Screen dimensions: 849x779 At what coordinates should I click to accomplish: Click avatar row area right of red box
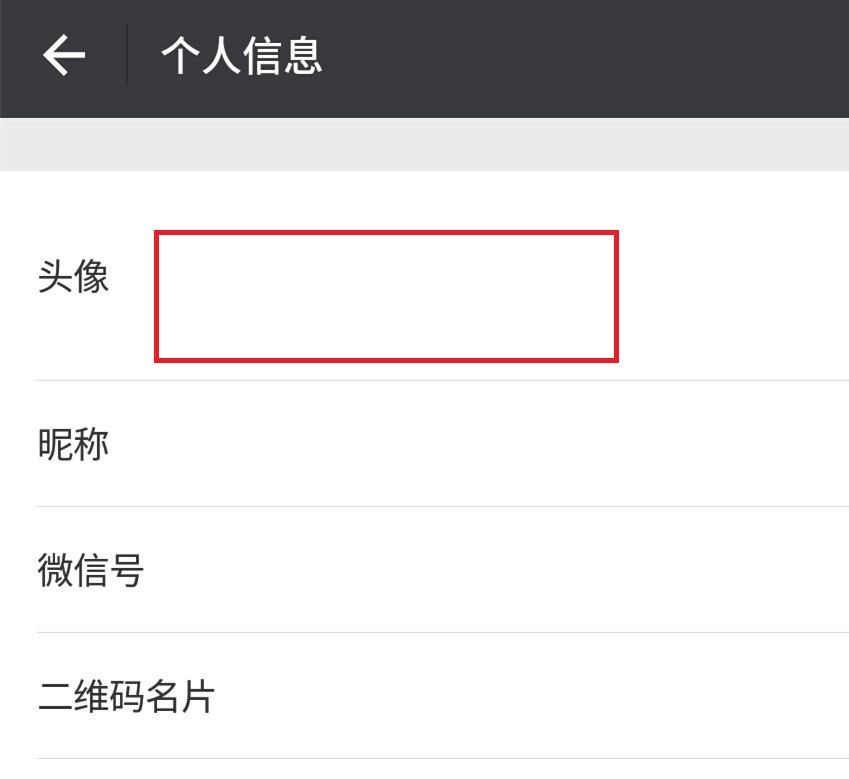click(734, 296)
